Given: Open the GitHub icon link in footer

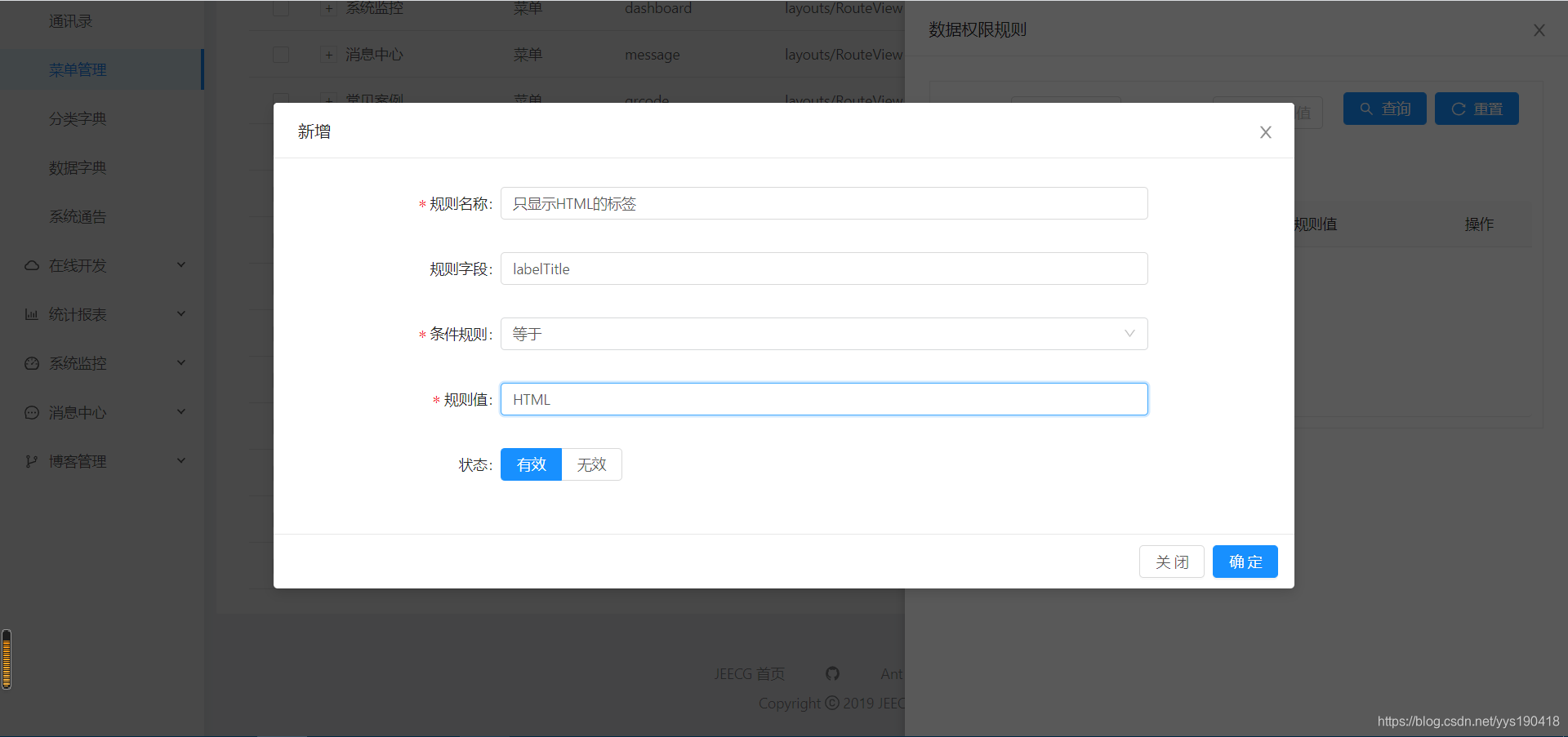Looking at the screenshot, I should 832,673.
